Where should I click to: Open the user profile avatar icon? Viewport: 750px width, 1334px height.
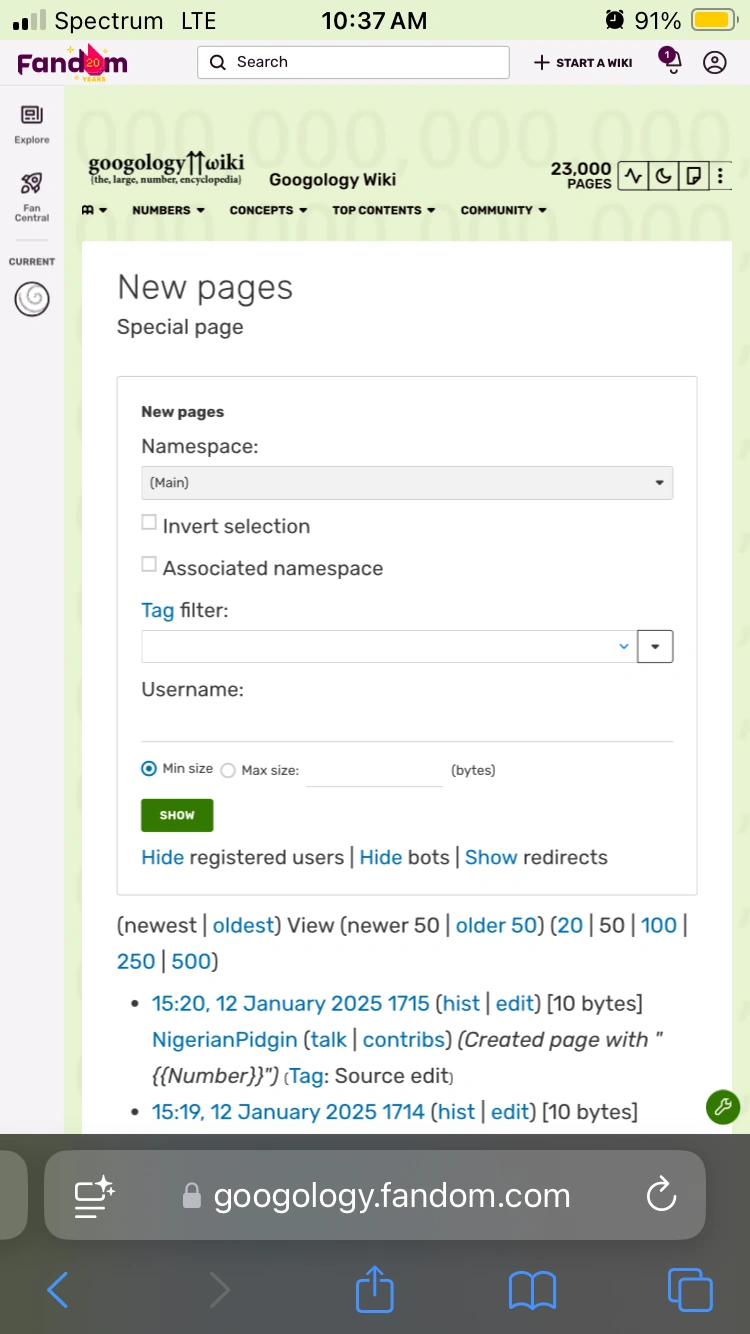(x=714, y=62)
